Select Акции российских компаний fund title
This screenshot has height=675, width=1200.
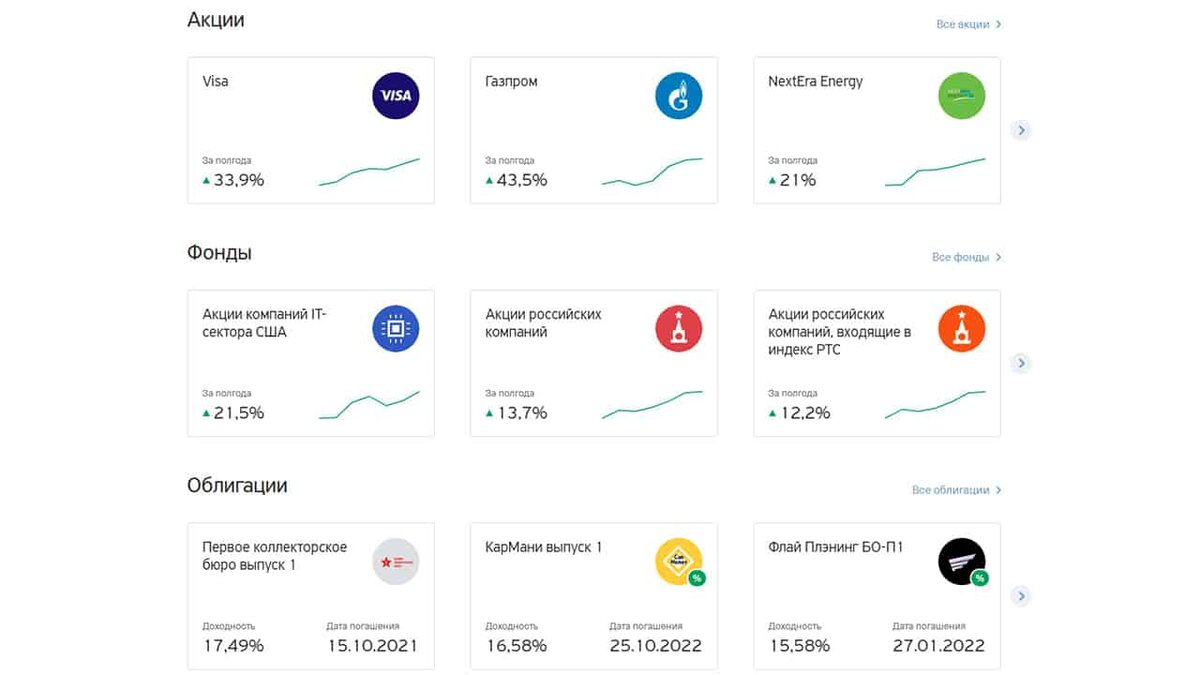point(543,323)
